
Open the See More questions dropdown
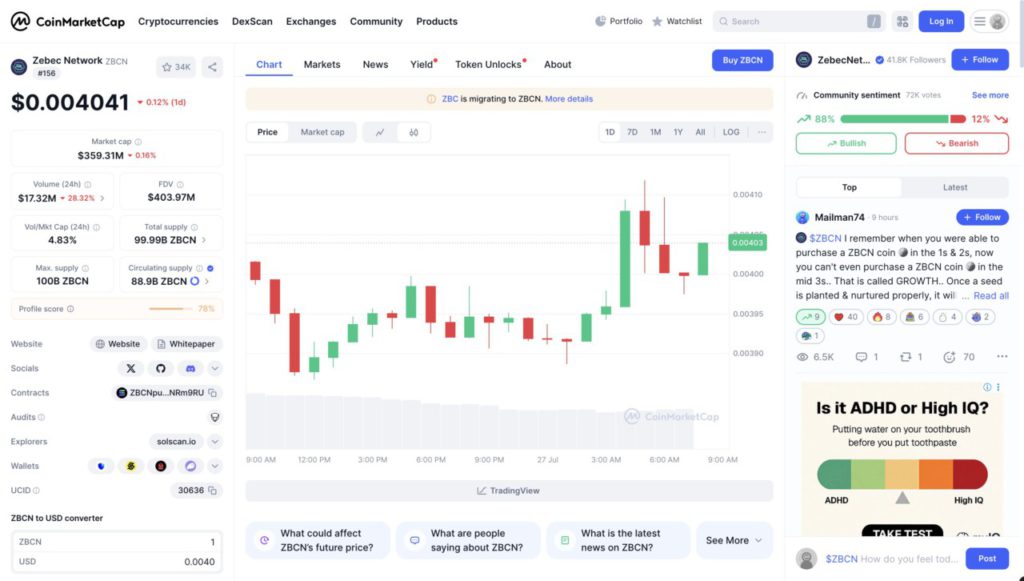734,540
